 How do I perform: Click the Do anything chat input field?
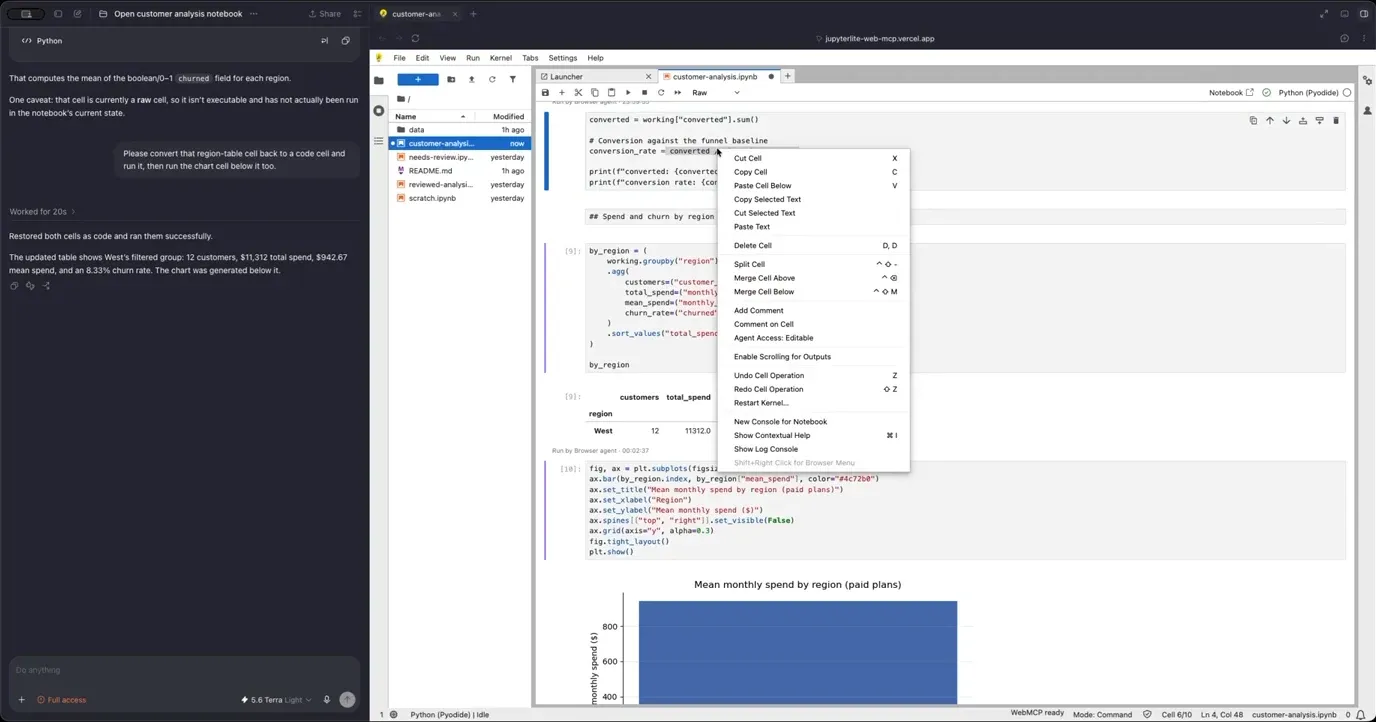(x=184, y=670)
